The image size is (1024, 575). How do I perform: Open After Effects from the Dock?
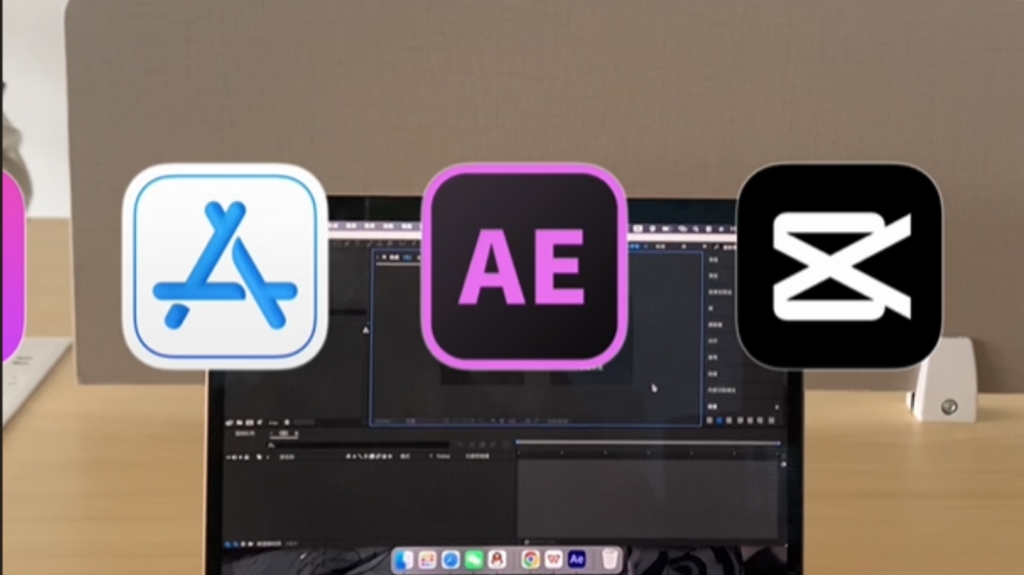[577, 559]
